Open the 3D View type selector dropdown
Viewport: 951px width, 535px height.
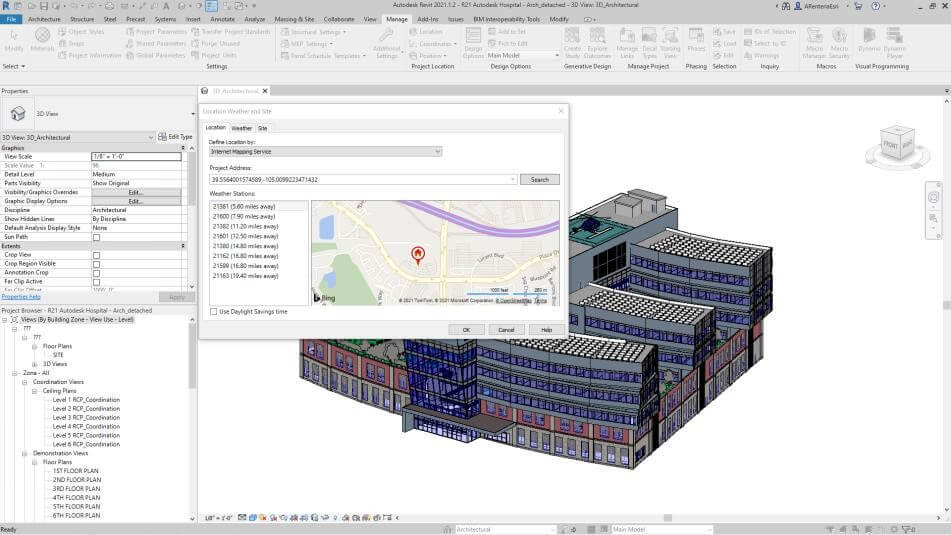[x=77, y=136]
